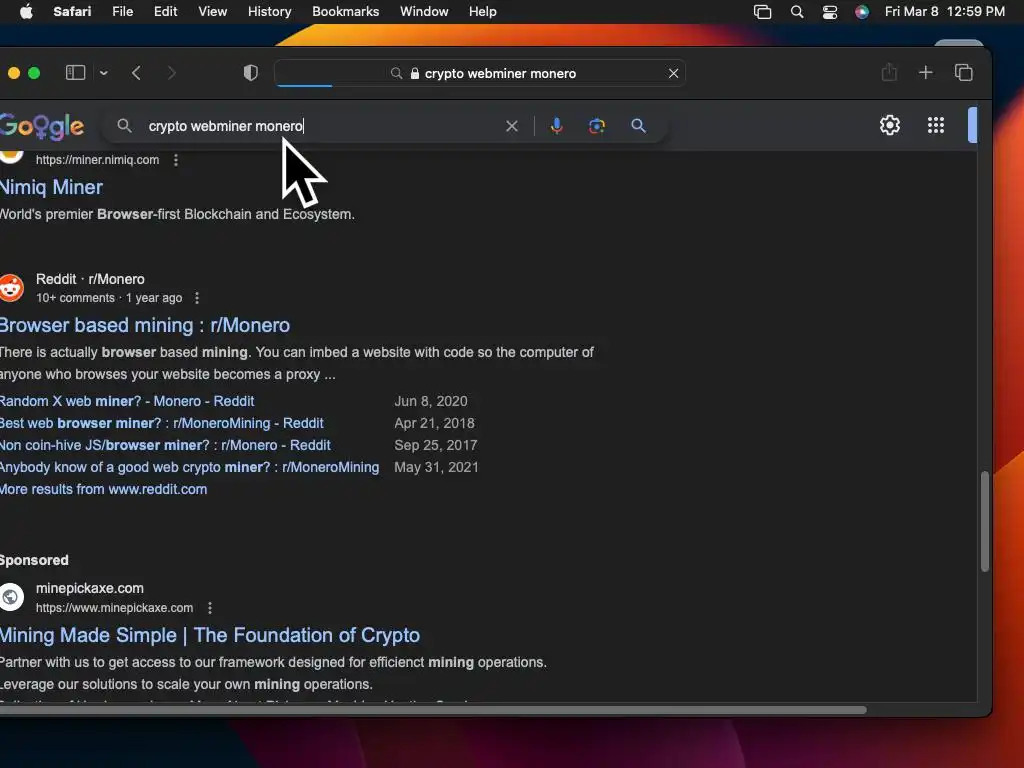Image resolution: width=1024 pixels, height=768 pixels.
Task: Click the vertical page scrollbar thumb
Action: (985, 521)
